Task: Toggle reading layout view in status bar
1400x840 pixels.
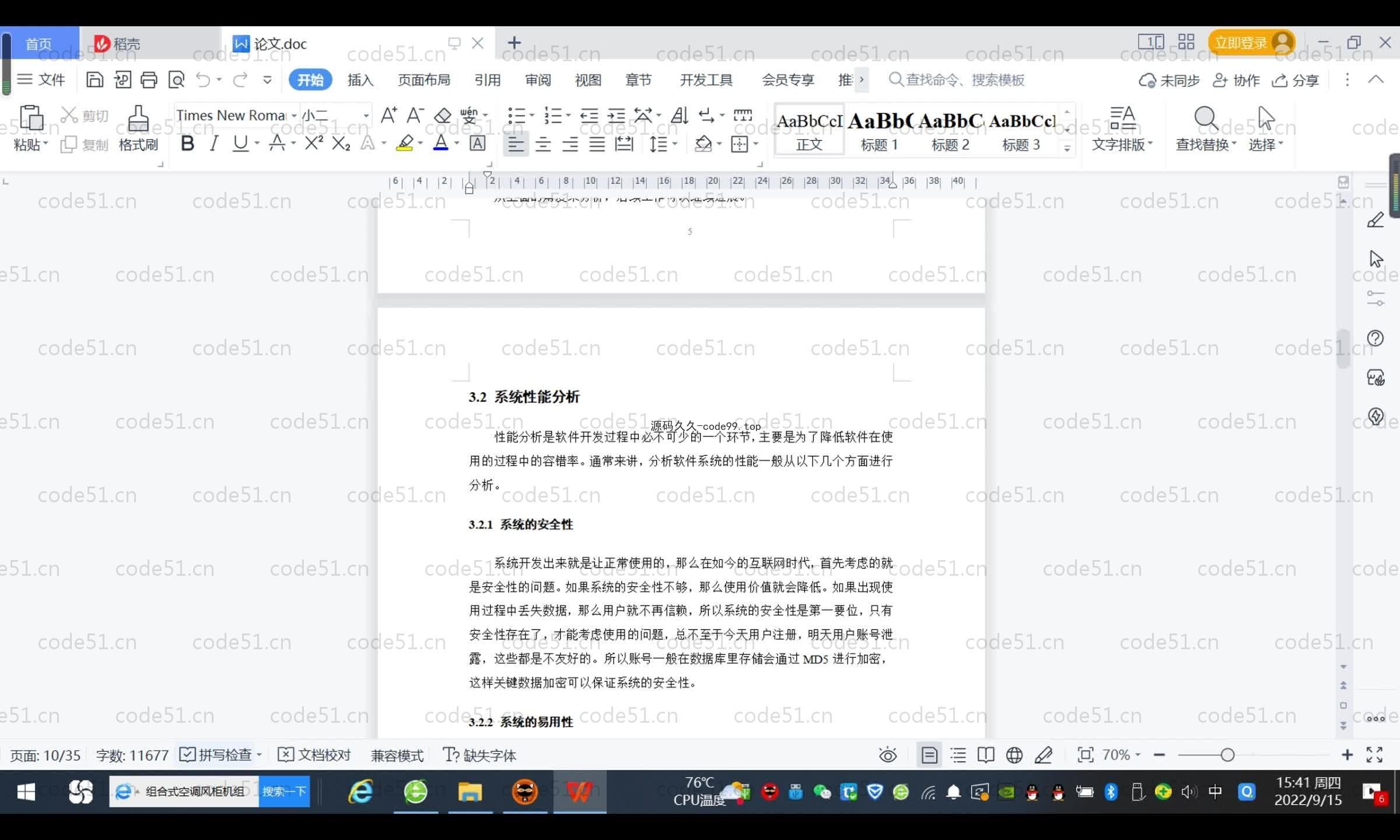Action: pyautogui.click(x=986, y=755)
